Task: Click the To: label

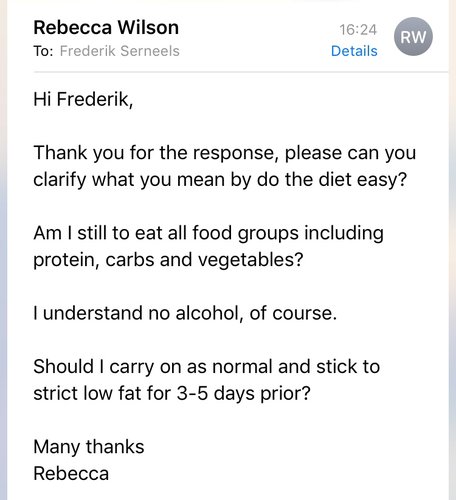Action: coord(43,51)
